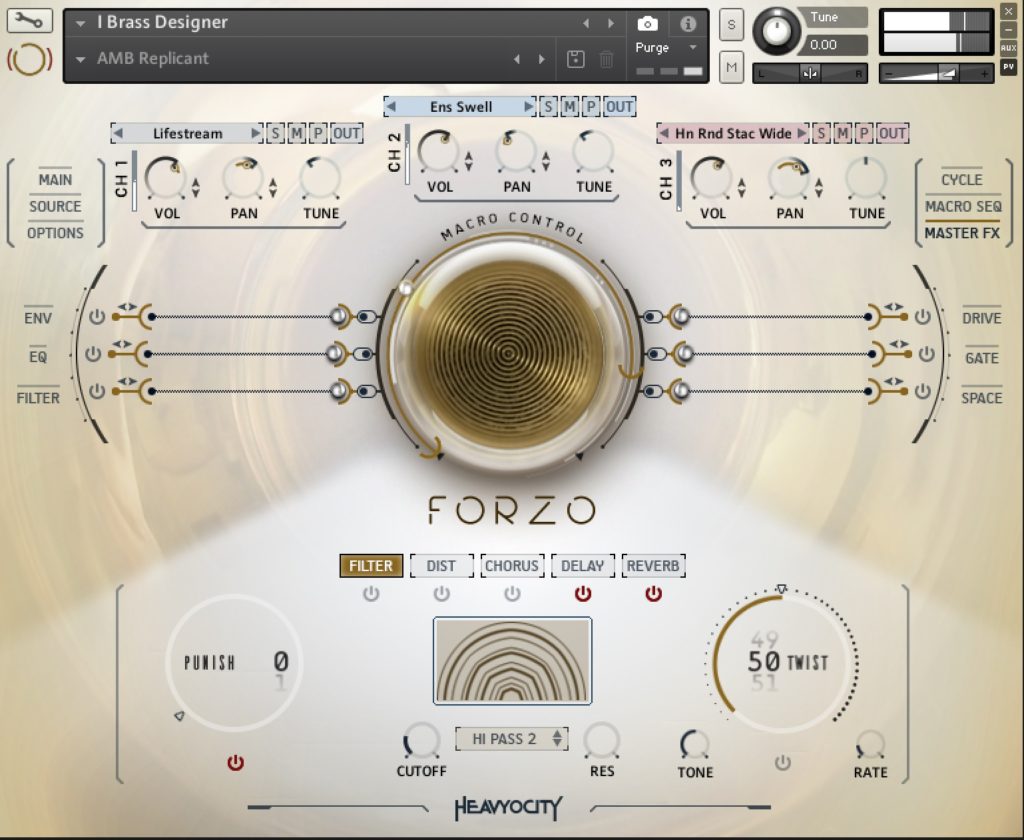Open the CYCLE page
The image size is (1024, 840).
(x=961, y=180)
